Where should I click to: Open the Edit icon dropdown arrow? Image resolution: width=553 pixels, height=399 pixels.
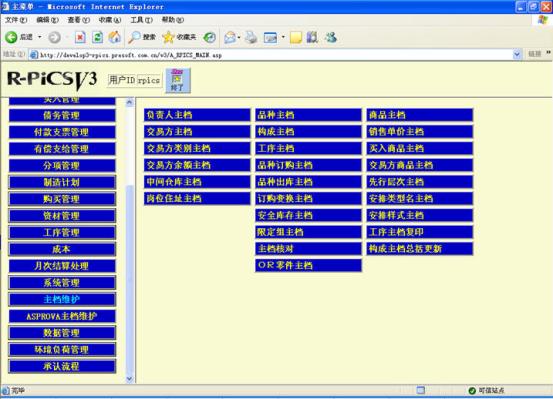[283, 37]
